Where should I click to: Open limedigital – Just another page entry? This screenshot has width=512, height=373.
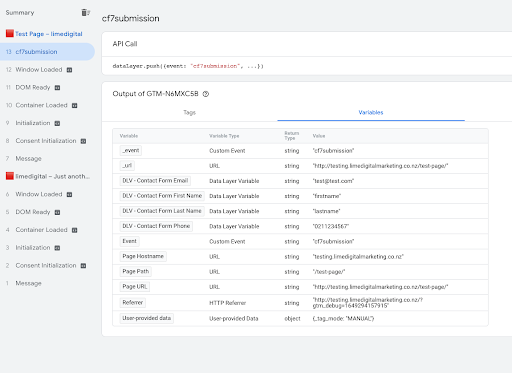[x=53, y=176]
